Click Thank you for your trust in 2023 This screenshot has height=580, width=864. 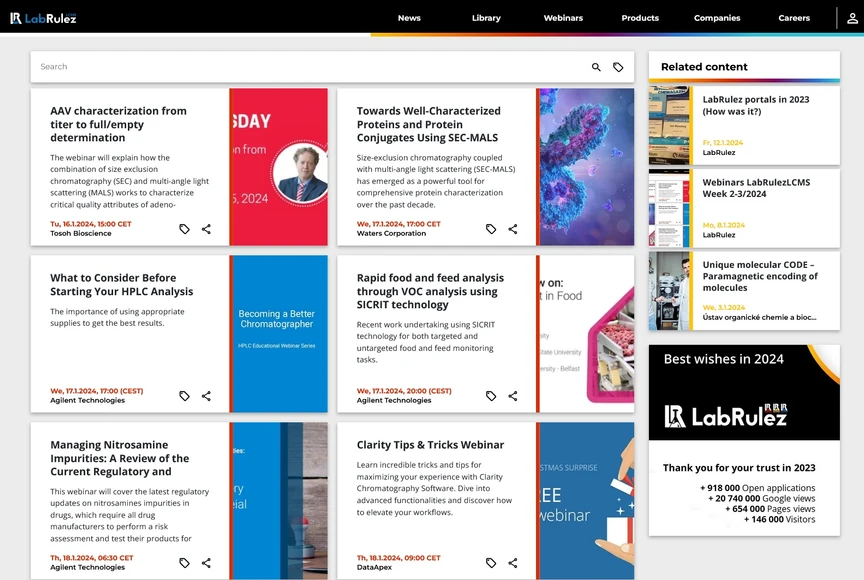pos(739,468)
